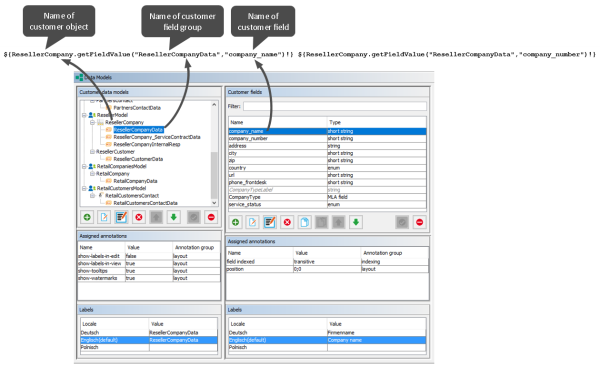
Task: Click the grey paste icon under Customer fields
Action: click(x=321, y=222)
